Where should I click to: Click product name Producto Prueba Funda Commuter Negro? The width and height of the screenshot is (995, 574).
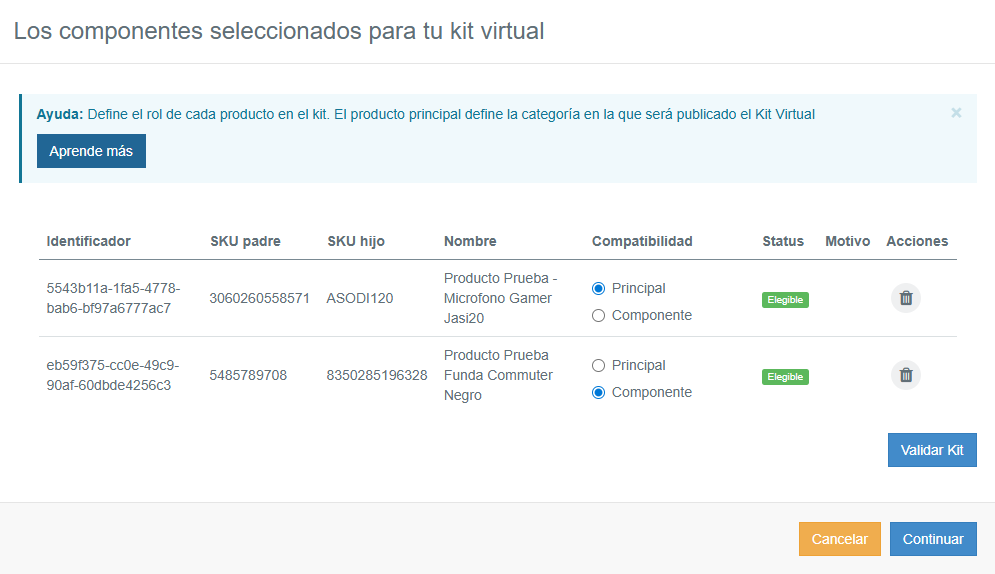[498, 375]
